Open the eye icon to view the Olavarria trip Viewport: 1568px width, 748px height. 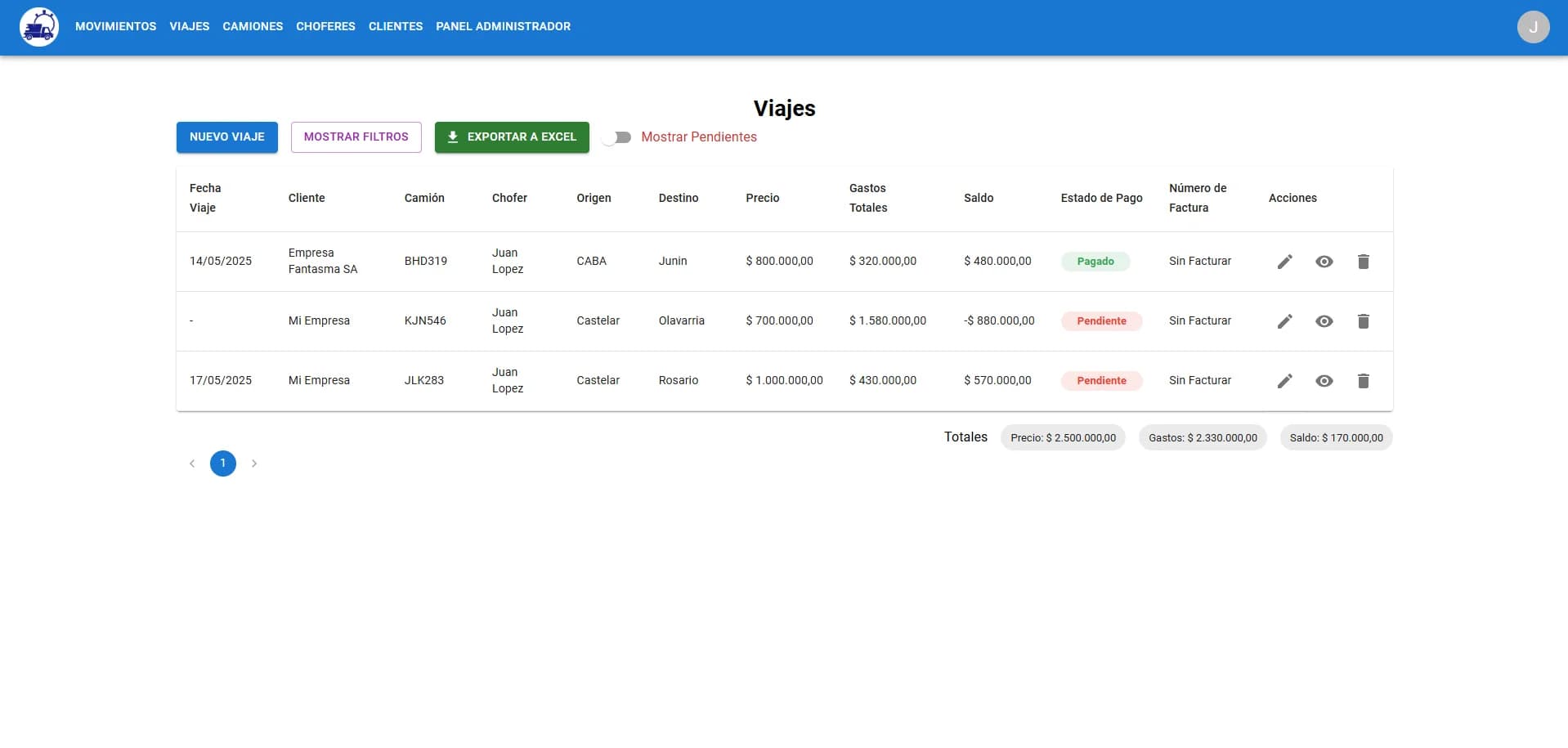click(1324, 321)
